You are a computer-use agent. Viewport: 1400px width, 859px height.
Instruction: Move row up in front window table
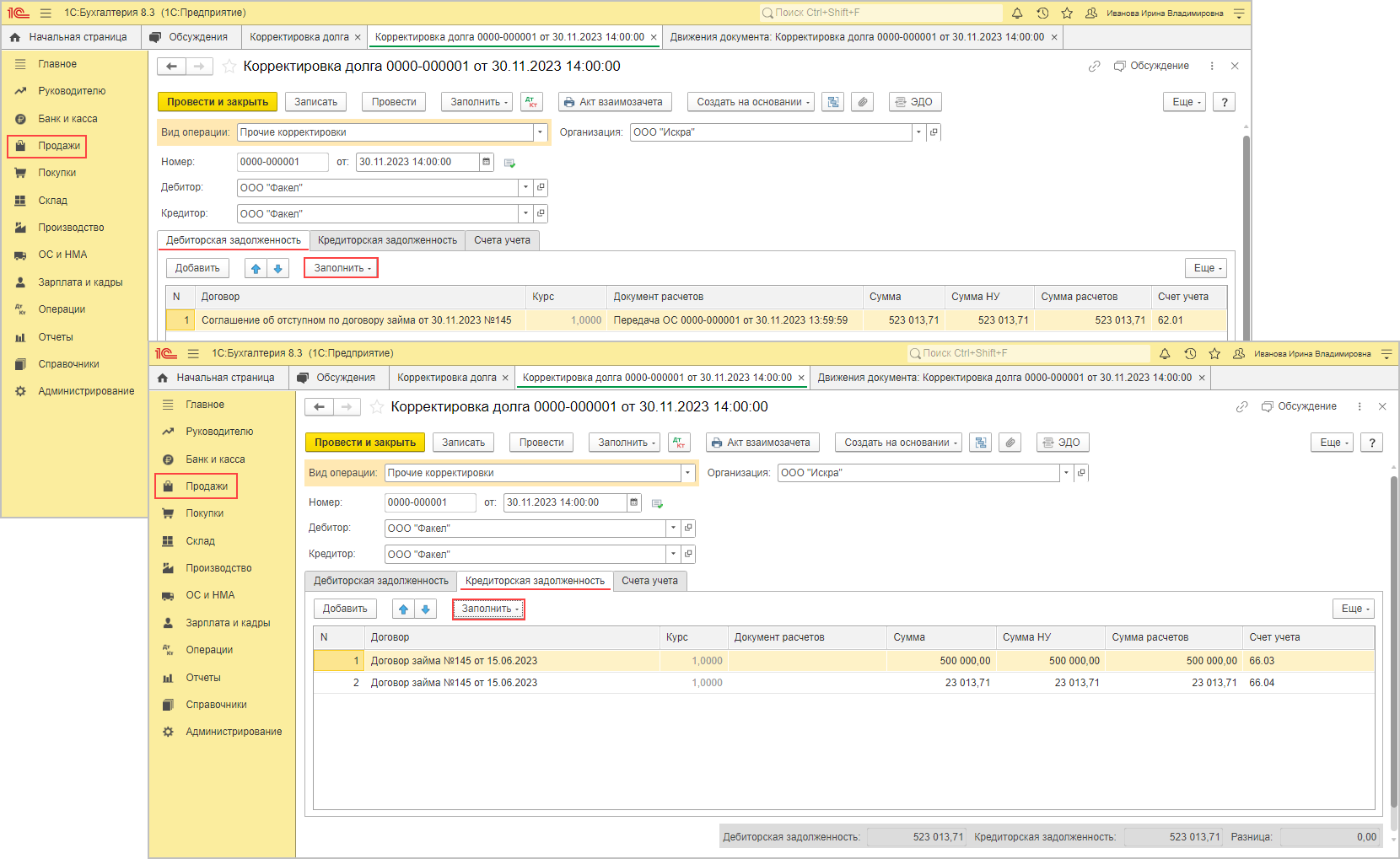coord(404,609)
